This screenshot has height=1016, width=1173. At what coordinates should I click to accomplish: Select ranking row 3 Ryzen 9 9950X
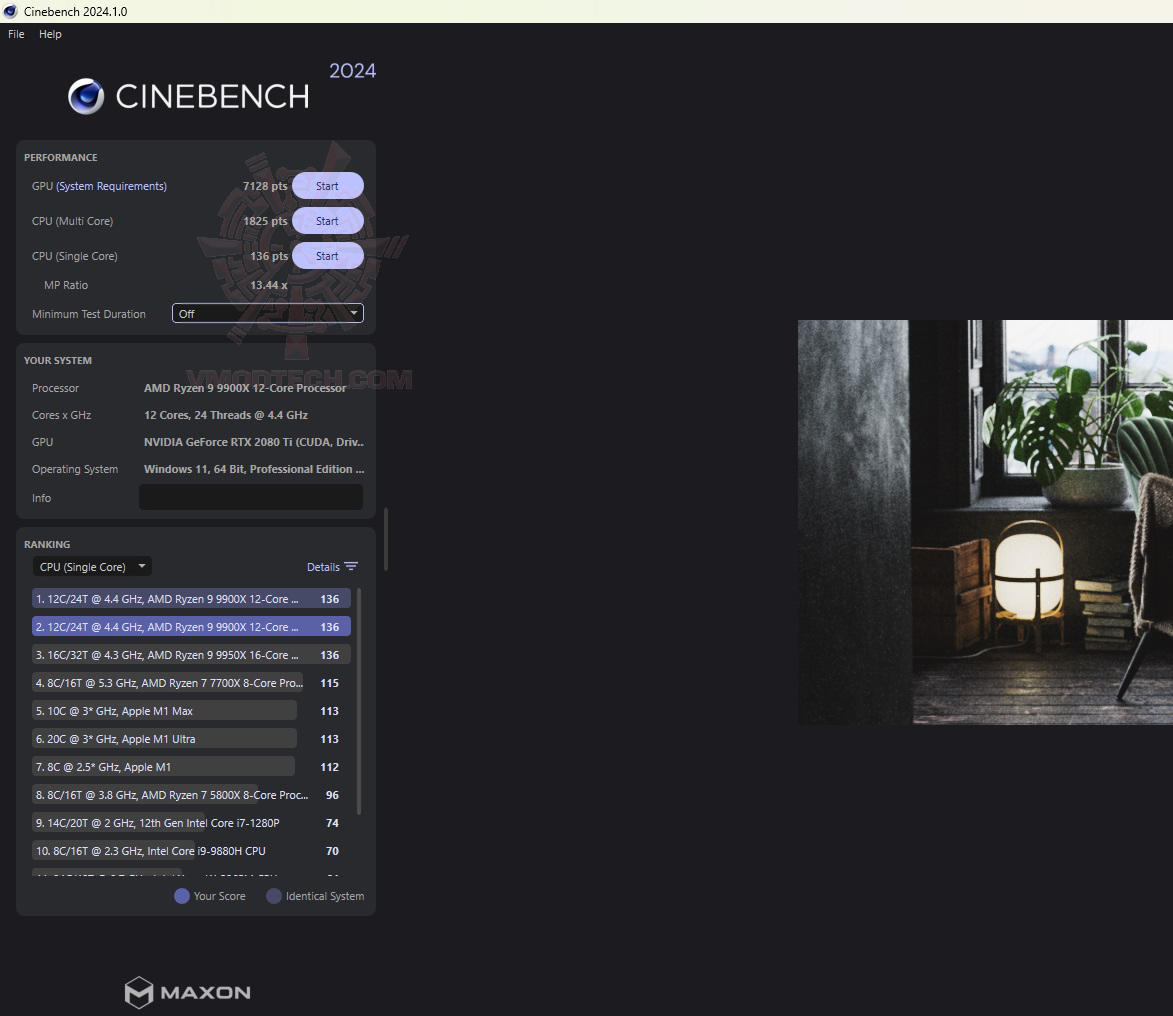click(192, 655)
